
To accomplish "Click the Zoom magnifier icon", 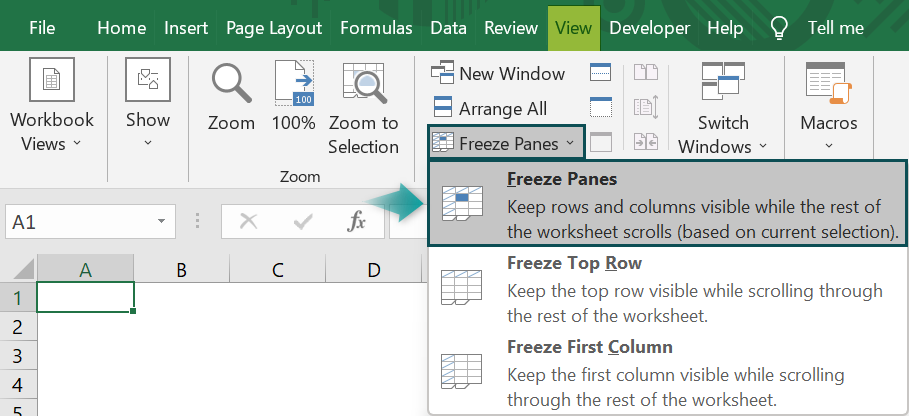I will pos(231,82).
